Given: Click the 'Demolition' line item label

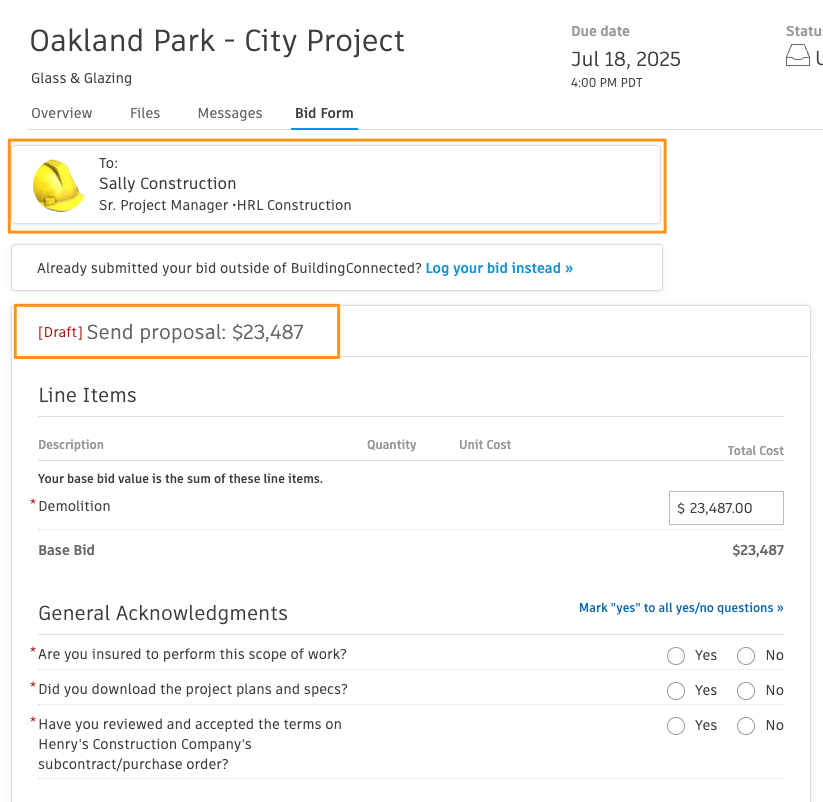Looking at the screenshot, I should click(x=75, y=506).
